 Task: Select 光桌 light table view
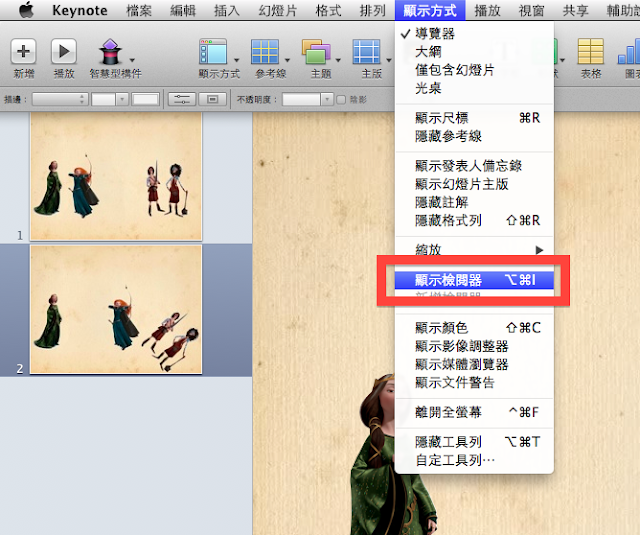tap(474, 88)
